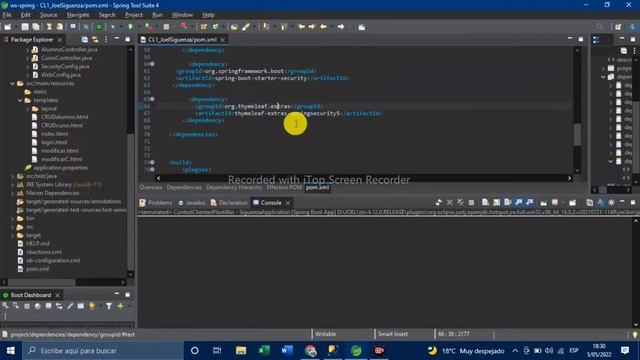This screenshot has width=640, height=360.
Task: Click the green Run button in toolbar
Action: pyautogui.click(x=131, y=27)
